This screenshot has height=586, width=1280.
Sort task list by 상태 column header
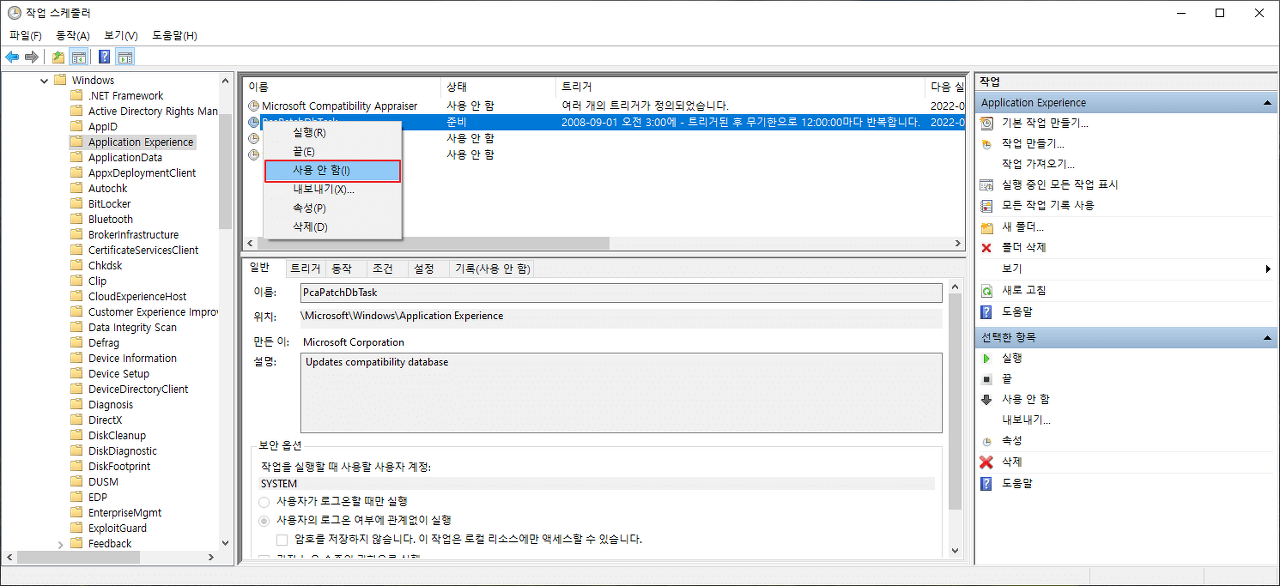498,87
